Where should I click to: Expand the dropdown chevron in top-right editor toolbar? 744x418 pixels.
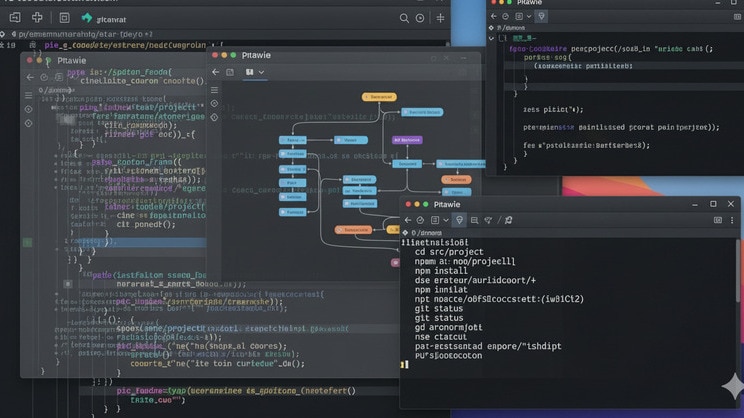527,16
